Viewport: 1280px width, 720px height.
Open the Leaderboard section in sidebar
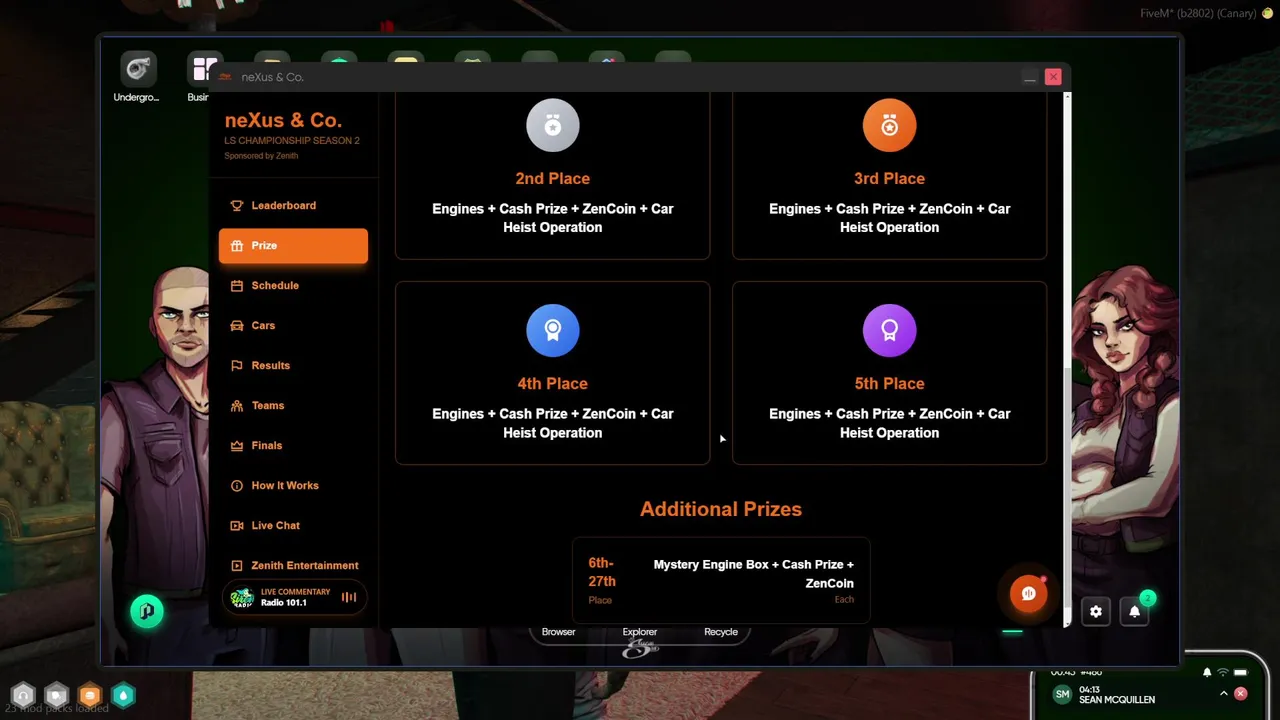[x=293, y=205]
